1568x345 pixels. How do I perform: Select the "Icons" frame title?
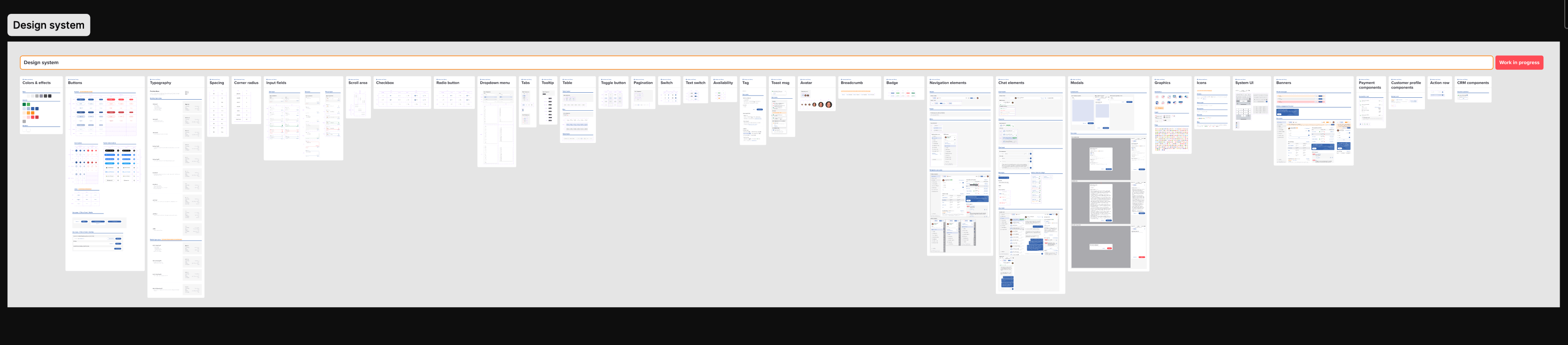(1201, 83)
